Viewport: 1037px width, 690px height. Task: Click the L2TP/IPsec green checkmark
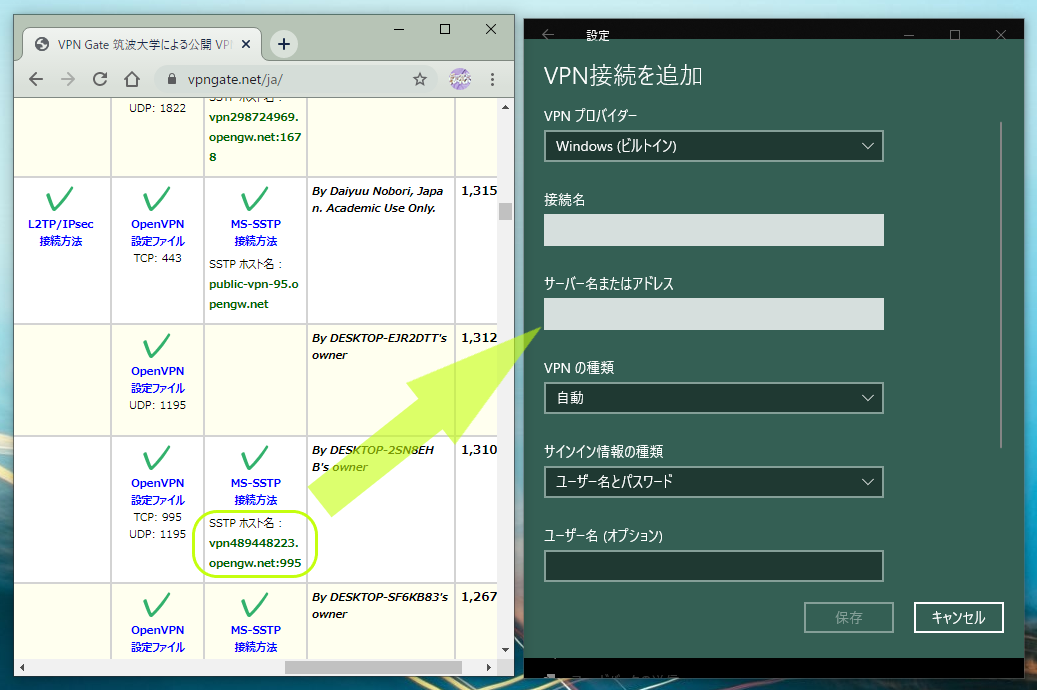coord(60,198)
